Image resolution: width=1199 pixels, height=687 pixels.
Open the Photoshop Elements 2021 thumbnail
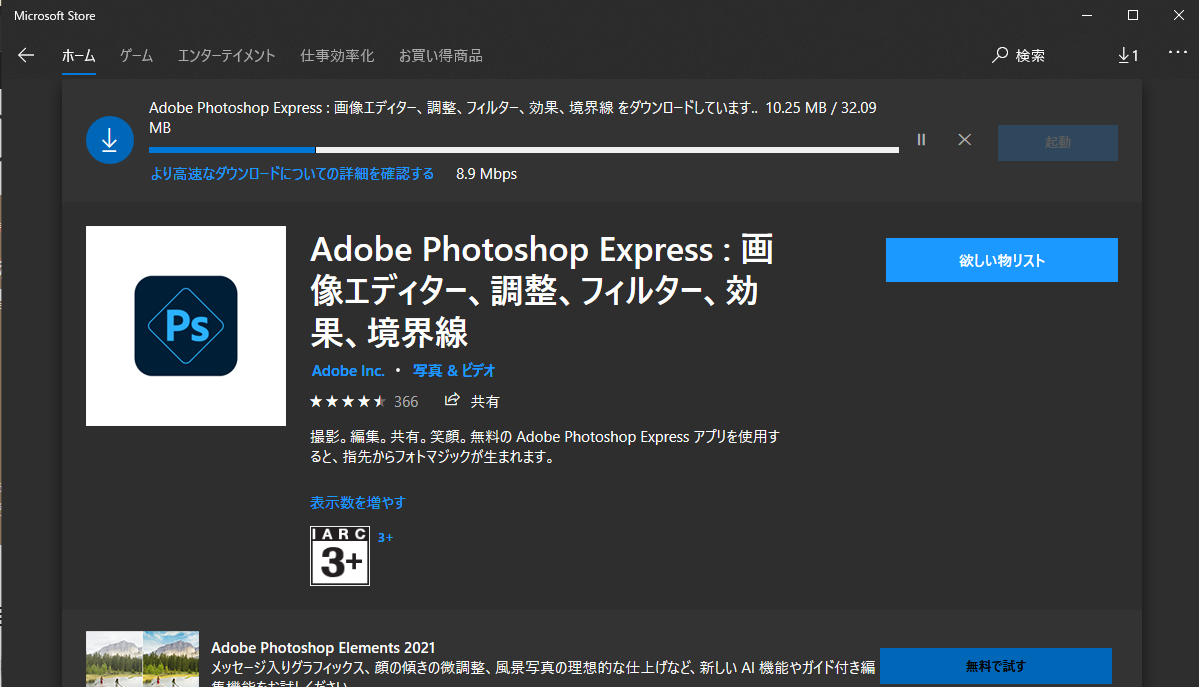click(142, 659)
